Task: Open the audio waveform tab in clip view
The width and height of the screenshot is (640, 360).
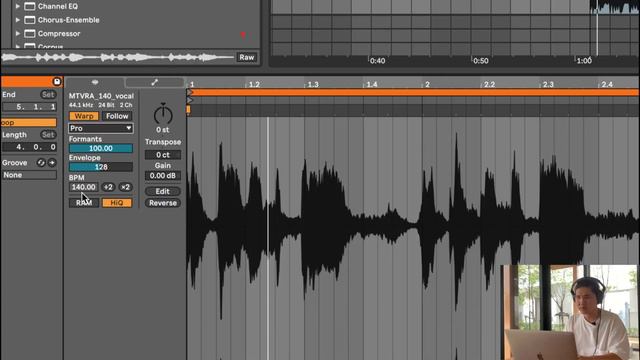Action: (95, 82)
